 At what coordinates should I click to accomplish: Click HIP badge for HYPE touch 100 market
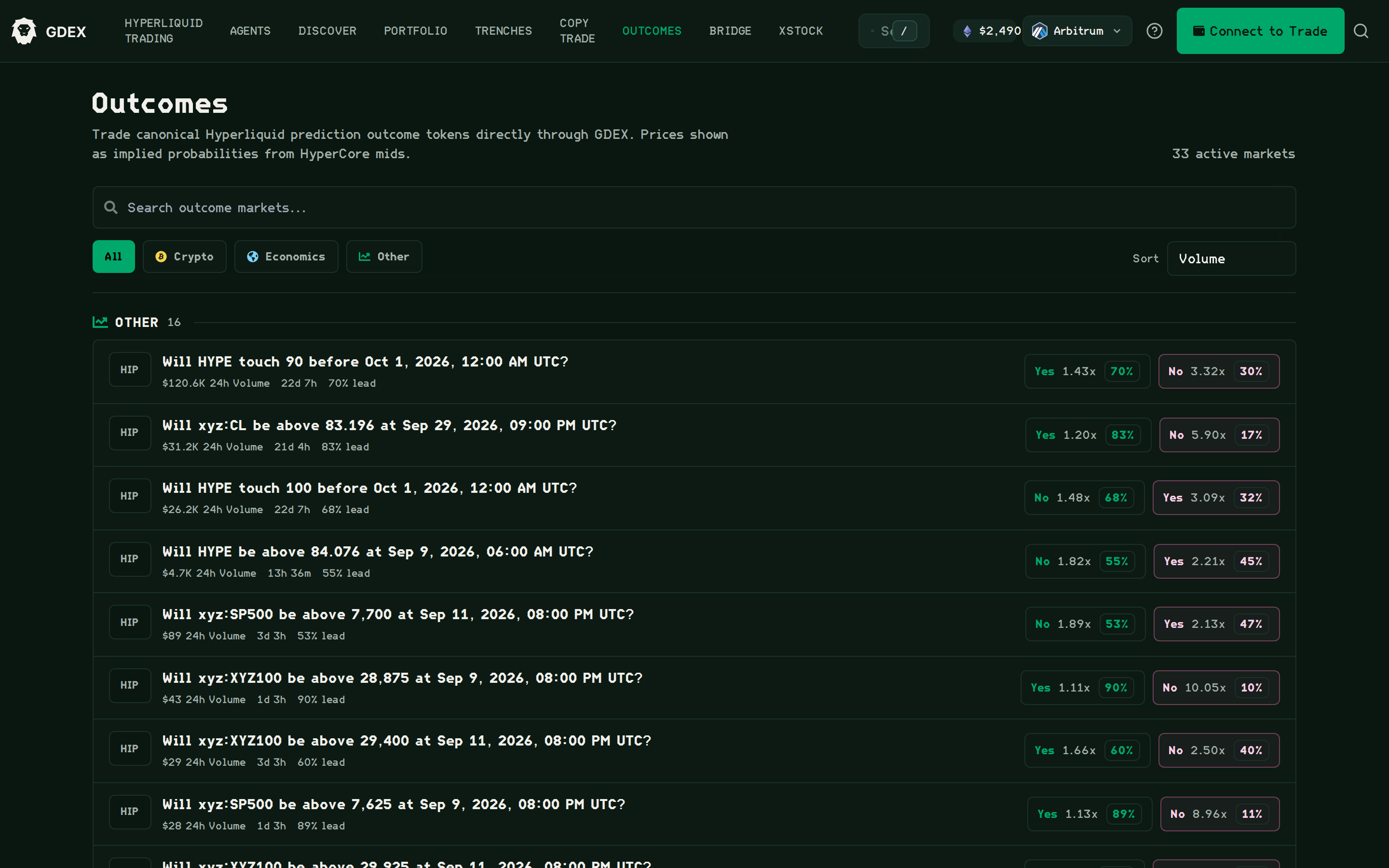pyautogui.click(x=130, y=496)
